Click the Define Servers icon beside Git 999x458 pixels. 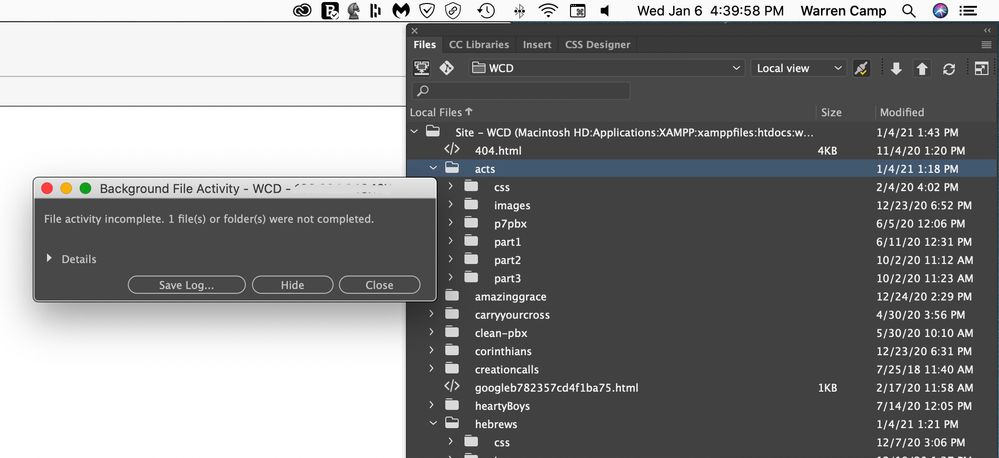pos(421,68)
